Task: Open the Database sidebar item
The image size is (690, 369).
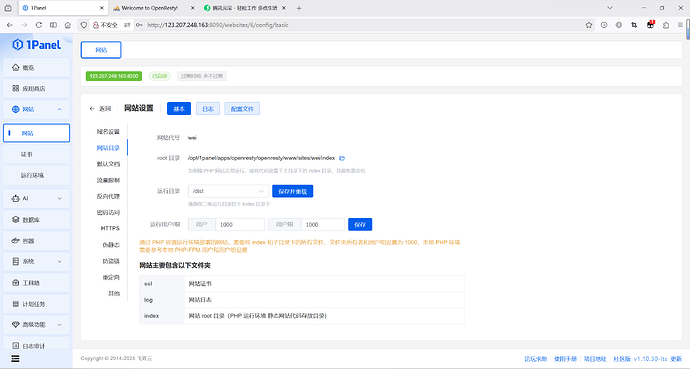Action: pos(37,219)
